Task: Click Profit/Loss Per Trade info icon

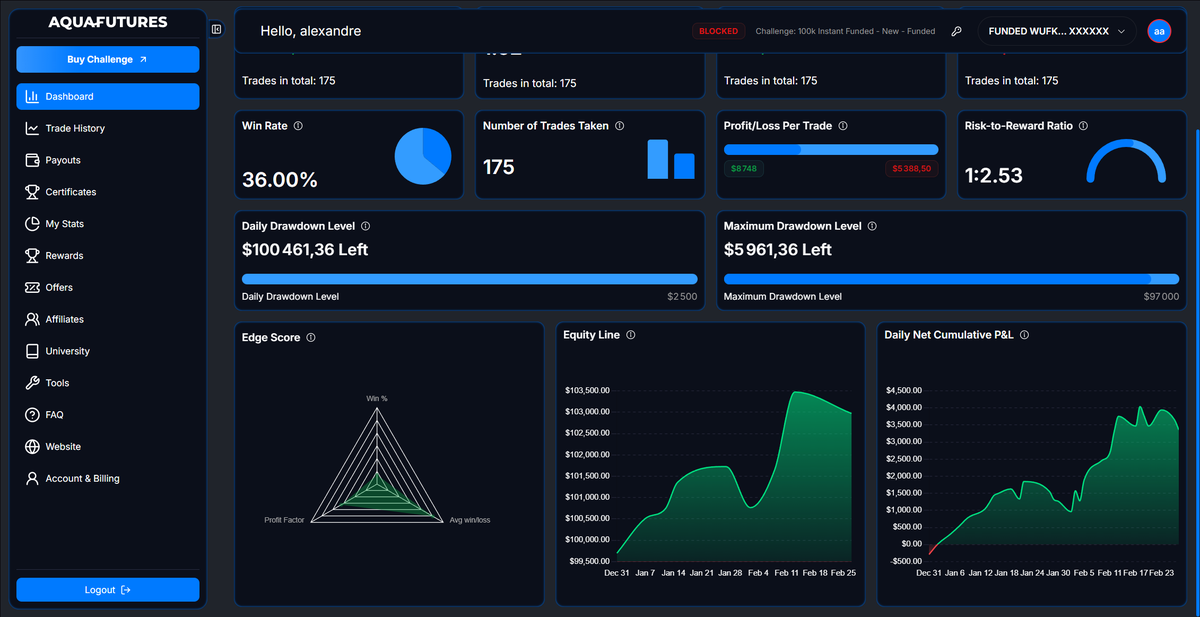Action: click(843, 126)
